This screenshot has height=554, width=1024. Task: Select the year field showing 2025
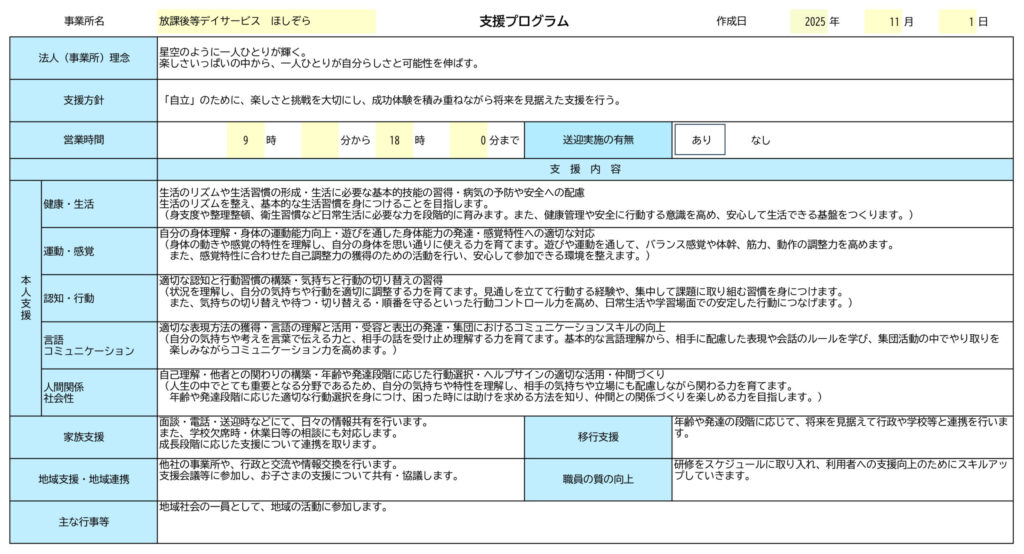(808, 20)
